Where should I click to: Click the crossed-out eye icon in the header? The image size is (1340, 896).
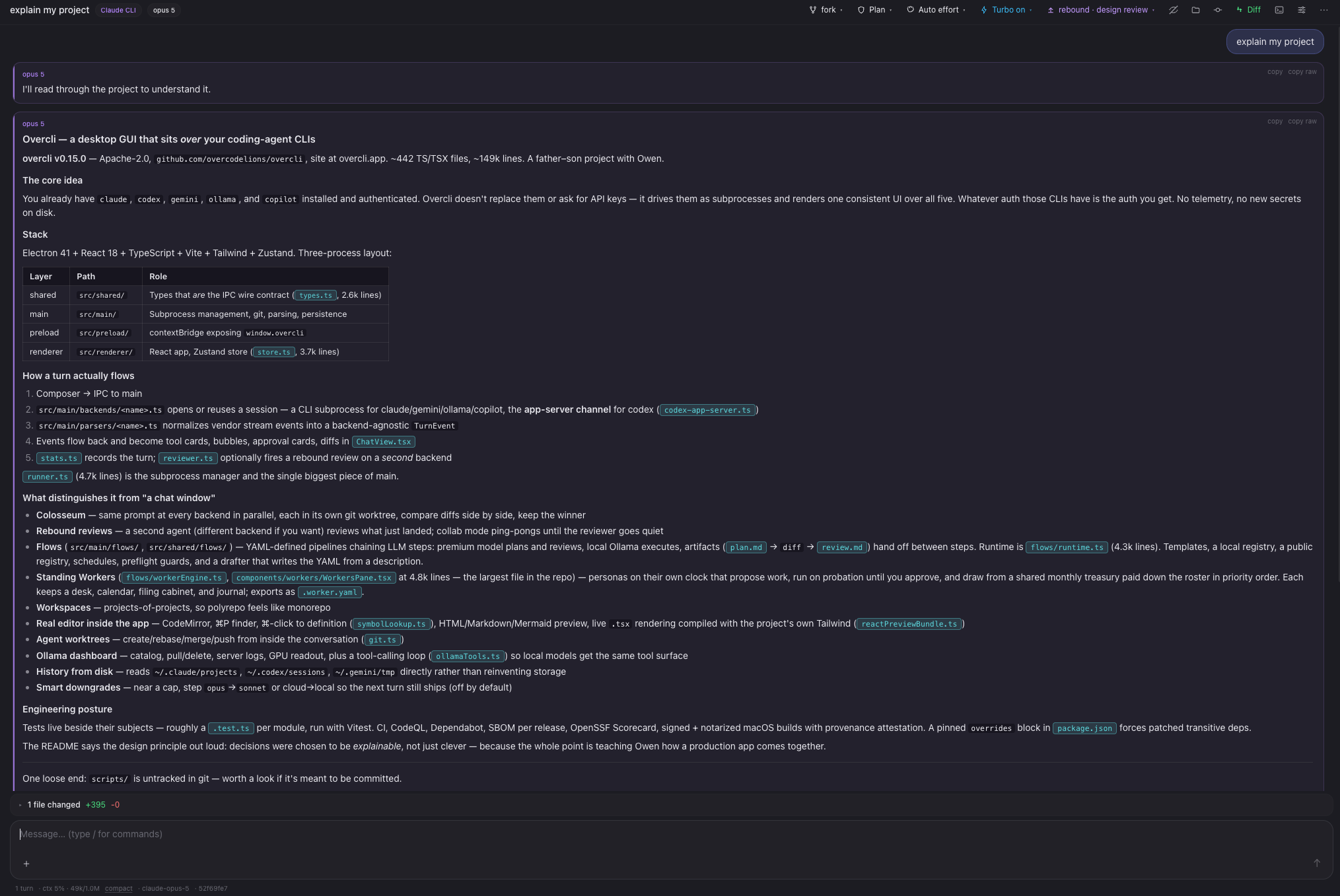click(x=1173, y=10)
